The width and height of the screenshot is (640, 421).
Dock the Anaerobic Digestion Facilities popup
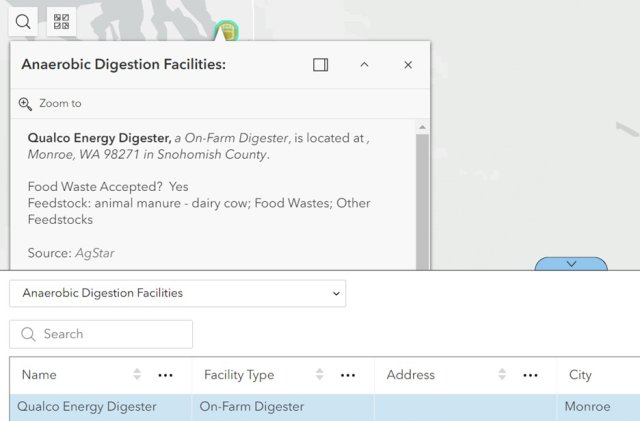(x=320, y=65)
